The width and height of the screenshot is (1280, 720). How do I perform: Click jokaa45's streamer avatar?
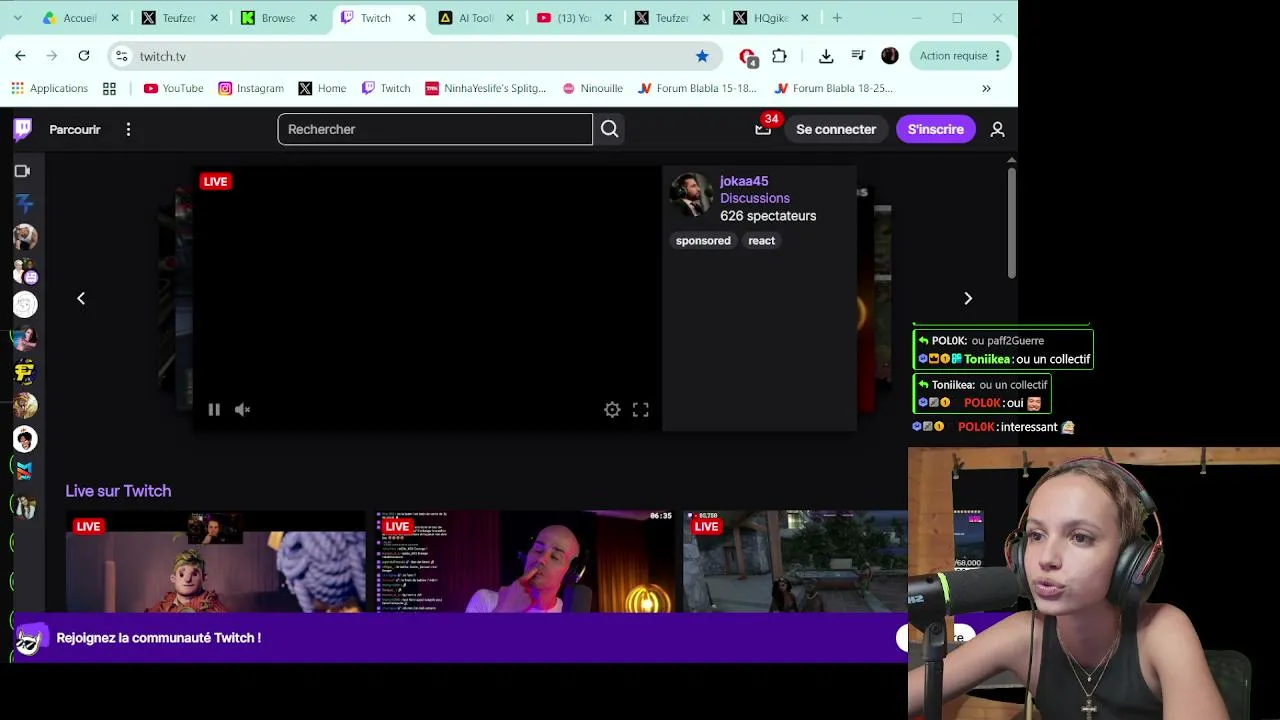[x=691, y=194]
